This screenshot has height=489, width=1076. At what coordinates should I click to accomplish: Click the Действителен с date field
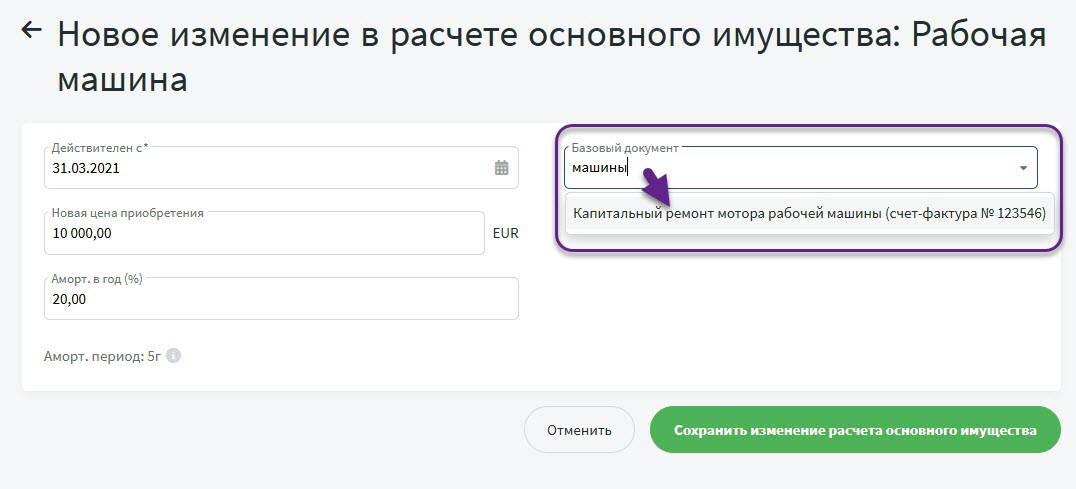coord(270,168)
